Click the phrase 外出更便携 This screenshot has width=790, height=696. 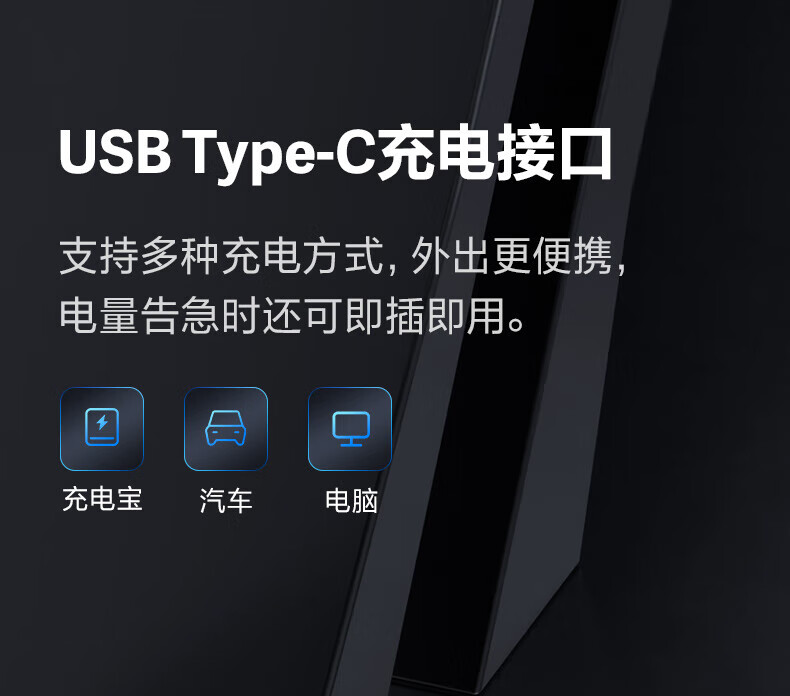tap(511, 256)
